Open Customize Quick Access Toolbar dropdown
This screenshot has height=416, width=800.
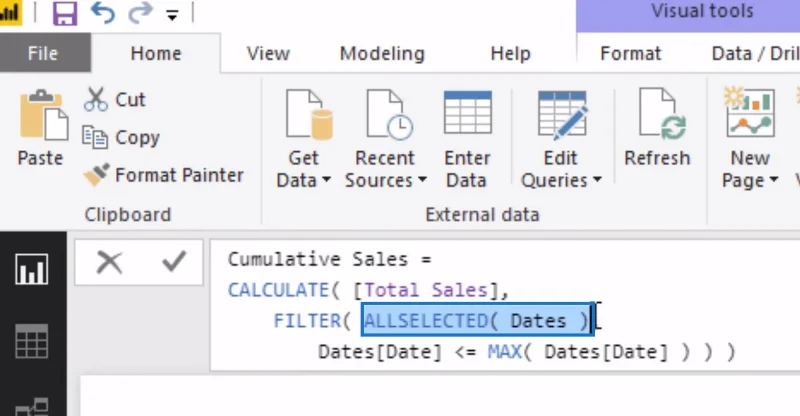click(172, 16)
